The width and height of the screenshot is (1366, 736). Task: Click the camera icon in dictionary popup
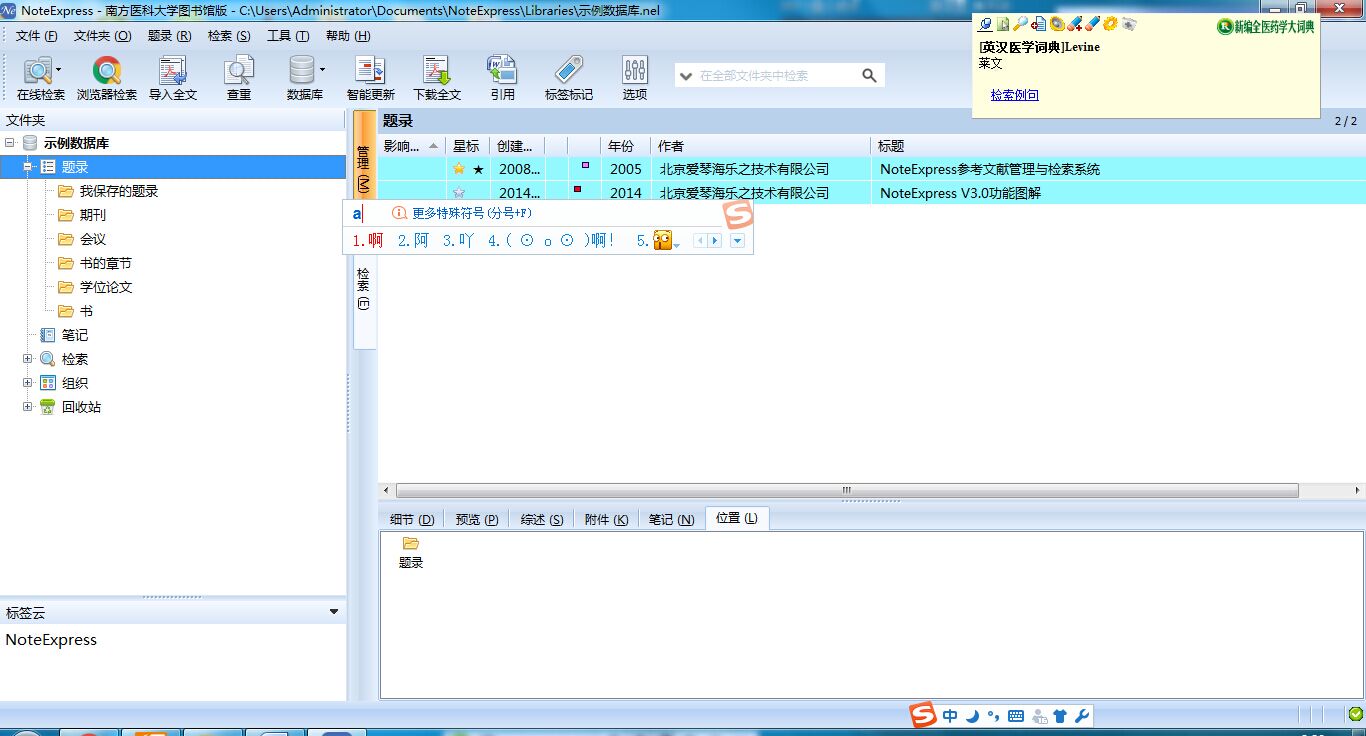coord(1129,24)
